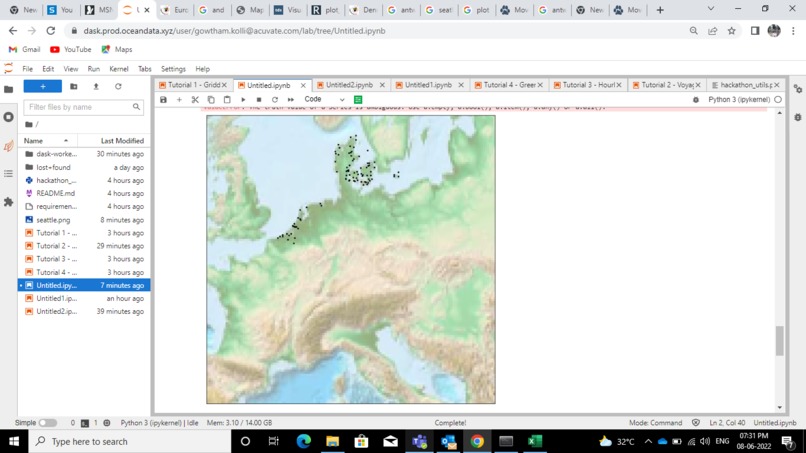
Task: Click the taskbar search box
Action: [130, 441]
